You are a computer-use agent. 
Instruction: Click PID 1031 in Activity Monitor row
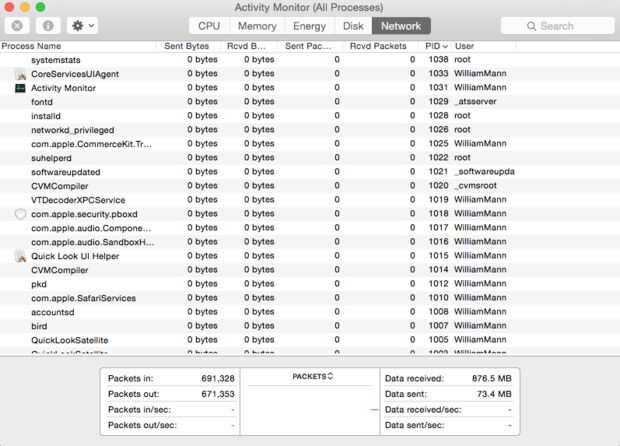[439, 87]
